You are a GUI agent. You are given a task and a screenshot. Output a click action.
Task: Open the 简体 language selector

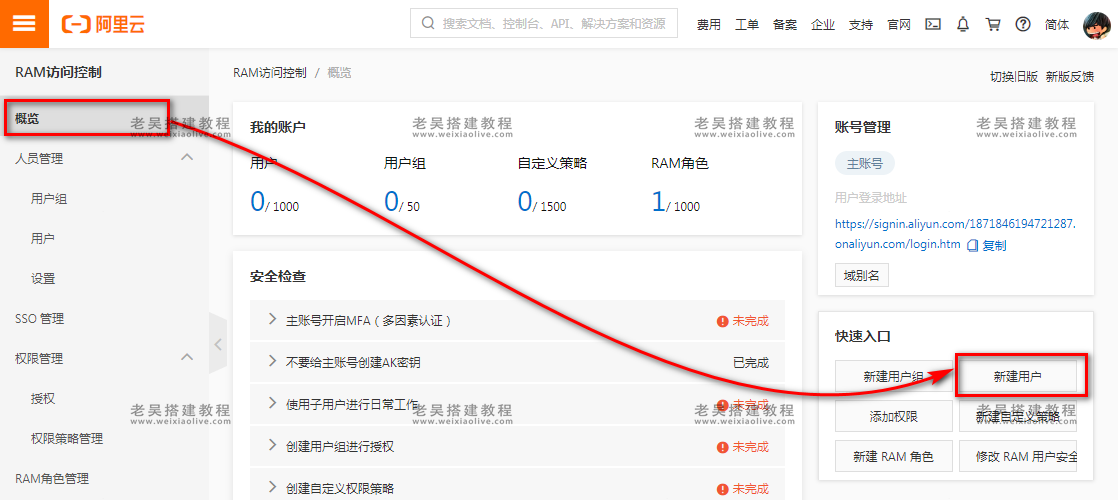click(1057, 24)
